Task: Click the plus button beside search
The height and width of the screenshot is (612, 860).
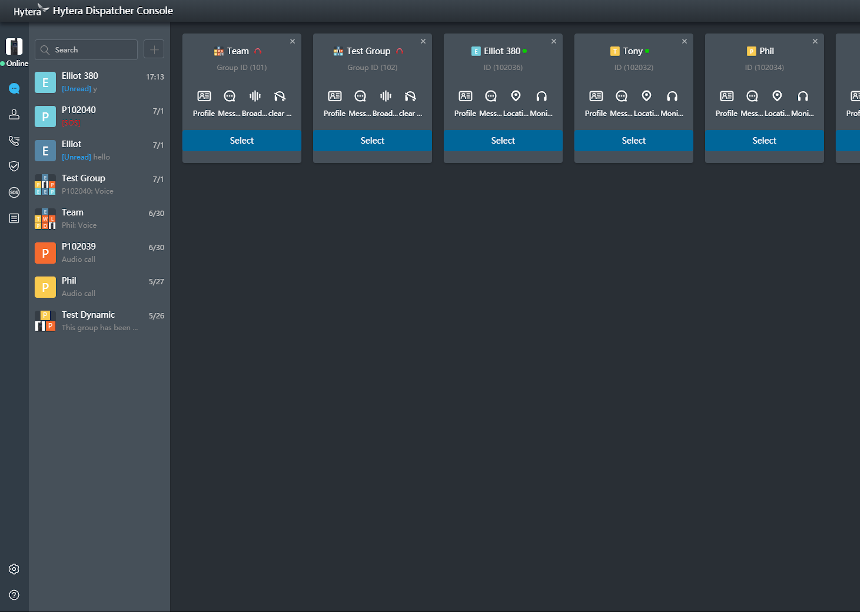Action: (x=154, y=49)
